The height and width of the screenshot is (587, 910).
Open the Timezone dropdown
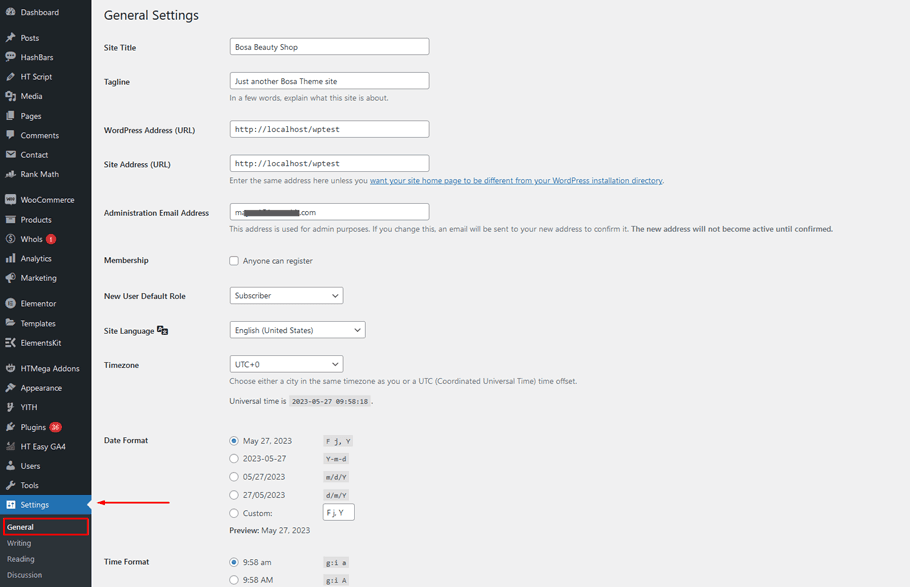[x=286, y=363]
